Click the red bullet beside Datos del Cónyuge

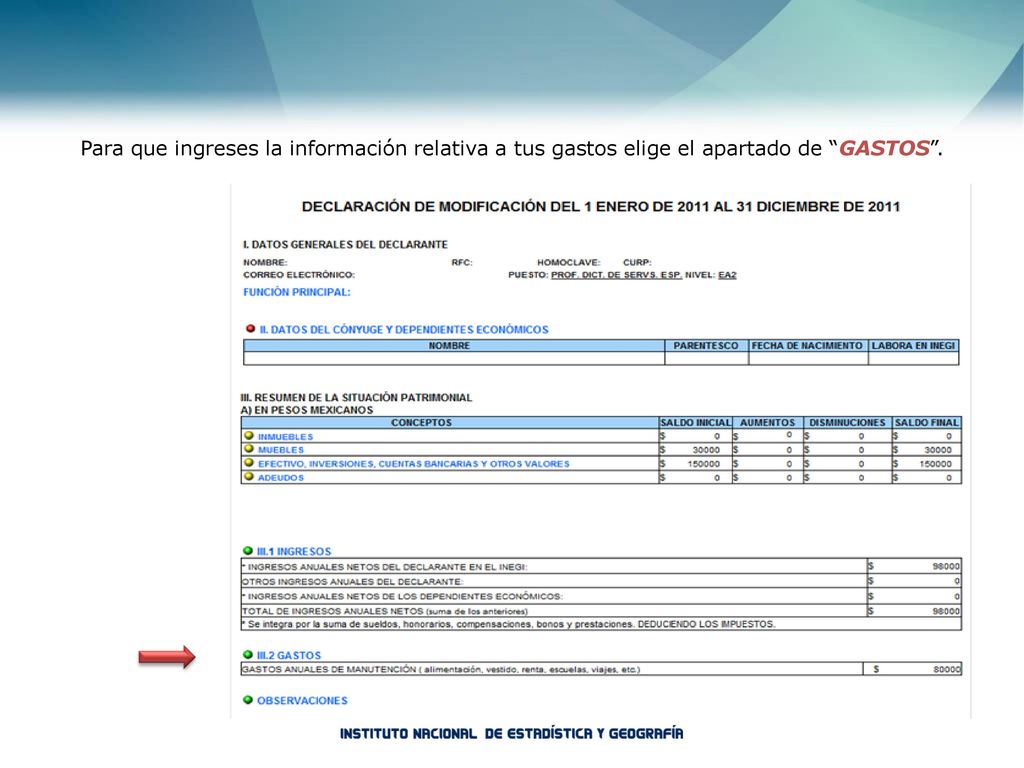point(250,328)
